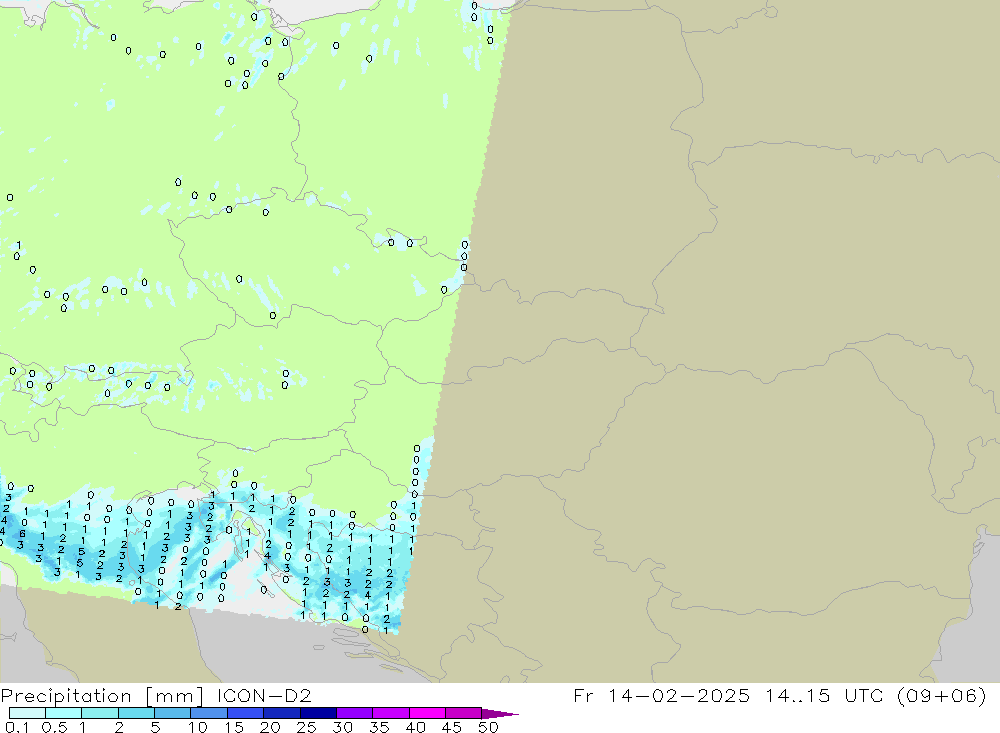Click the '35' legend scale label
The height and width of the screenshot is (733, 1000).
coord(379,727)
